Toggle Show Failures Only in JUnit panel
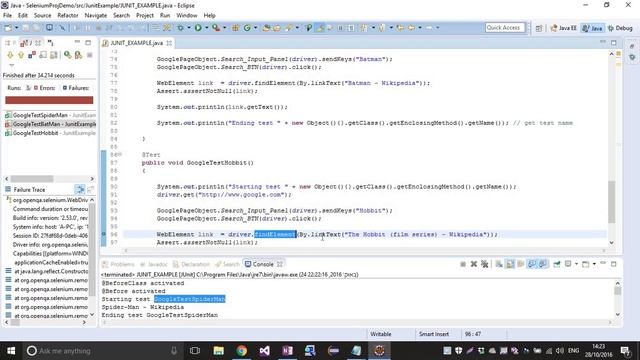Image resolution: width=640 pixels, height=360 pixels. [32, 55]
